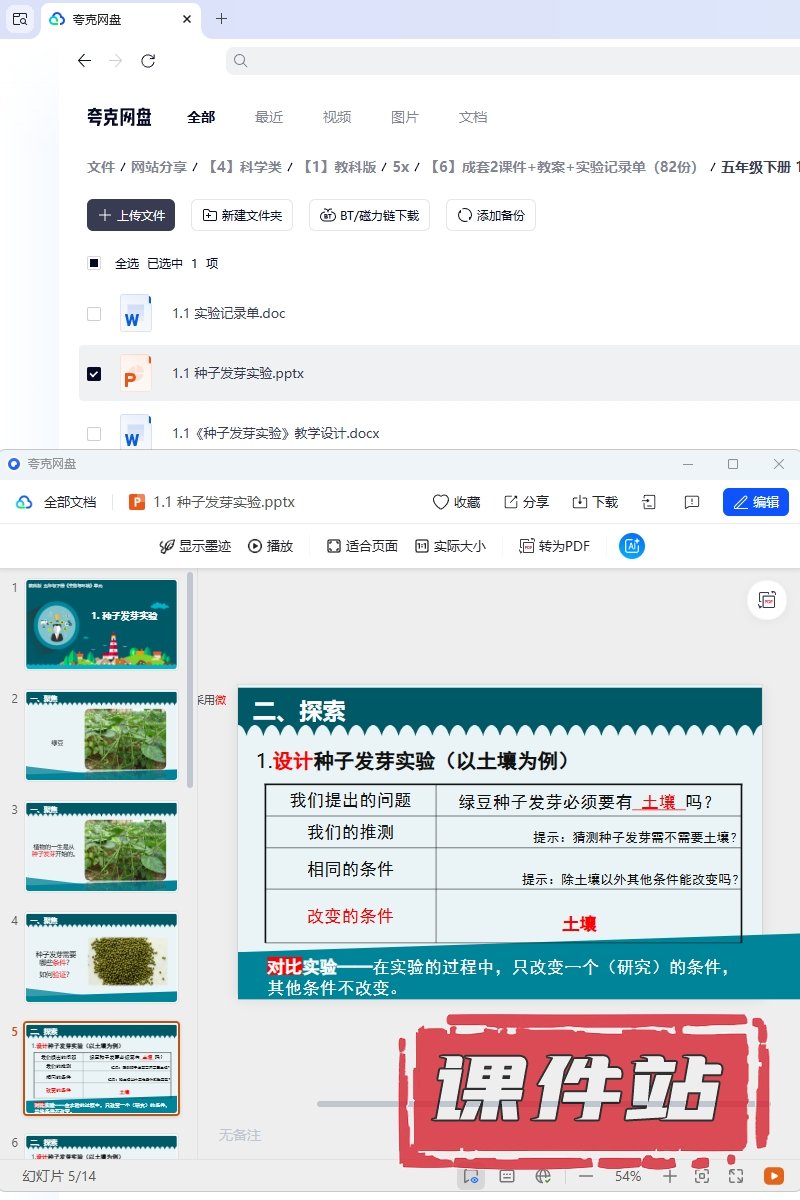Image resolution: width=800 pixels, height=1200 pixels.
Task: Switch to the 视频 tab
Action: click(x=337, y=117)
